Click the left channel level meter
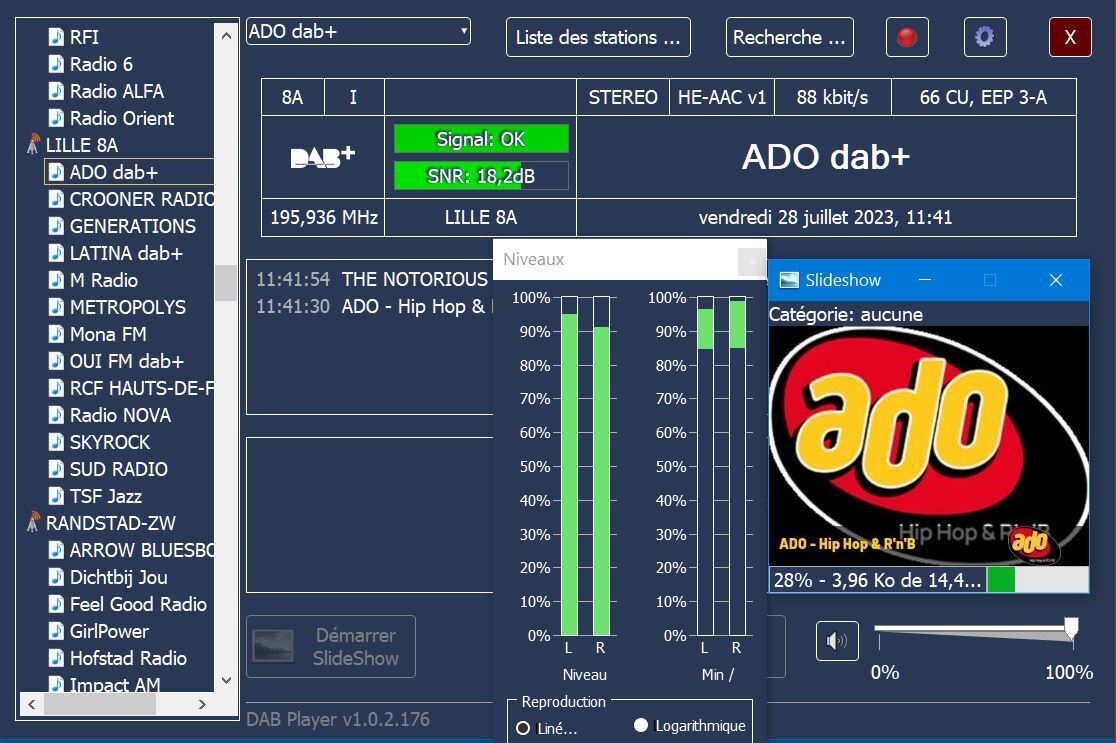 (x=569, y=465)
